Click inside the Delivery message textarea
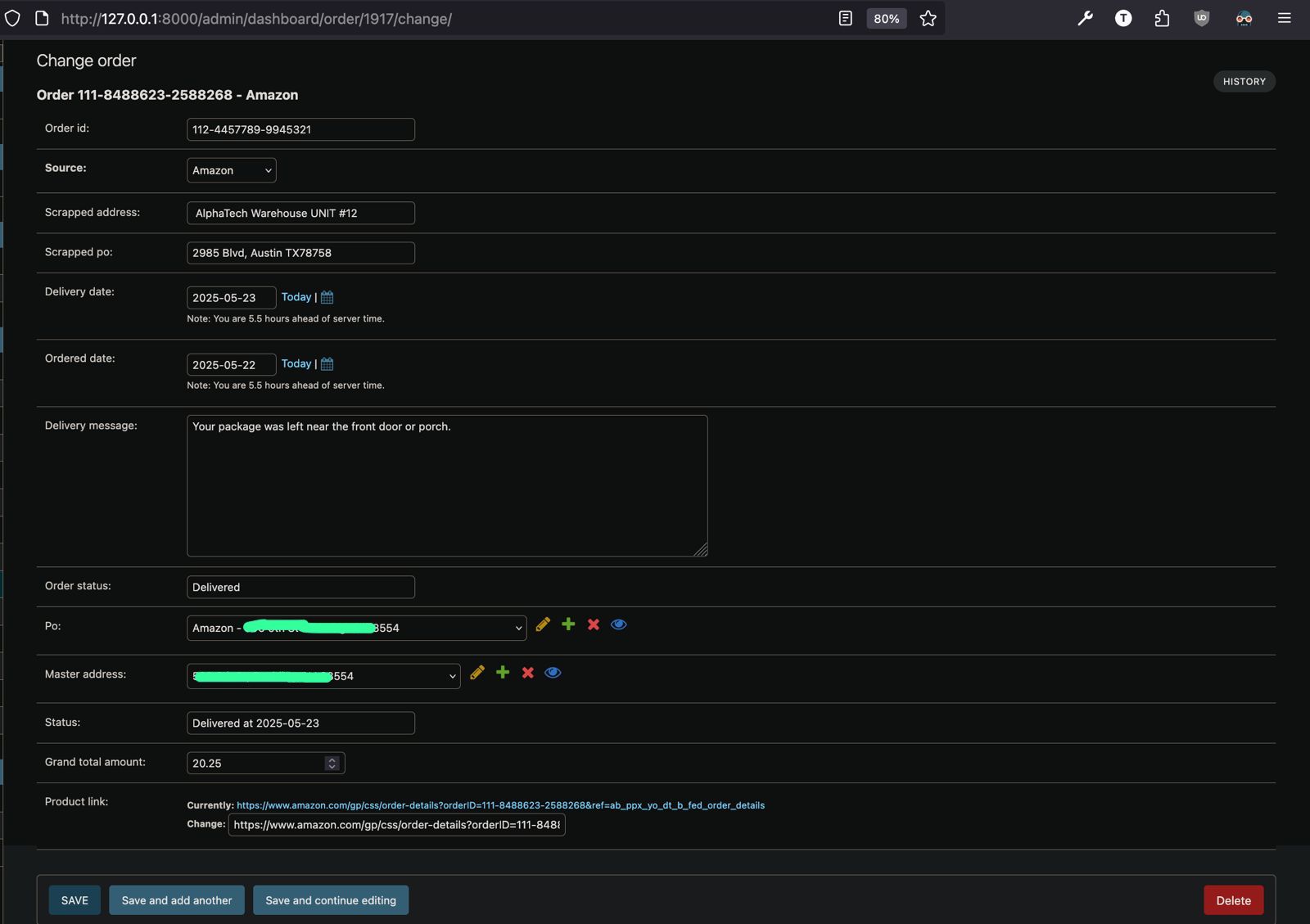This screenshot has height=924, width=1310. [x=447, y=486]
